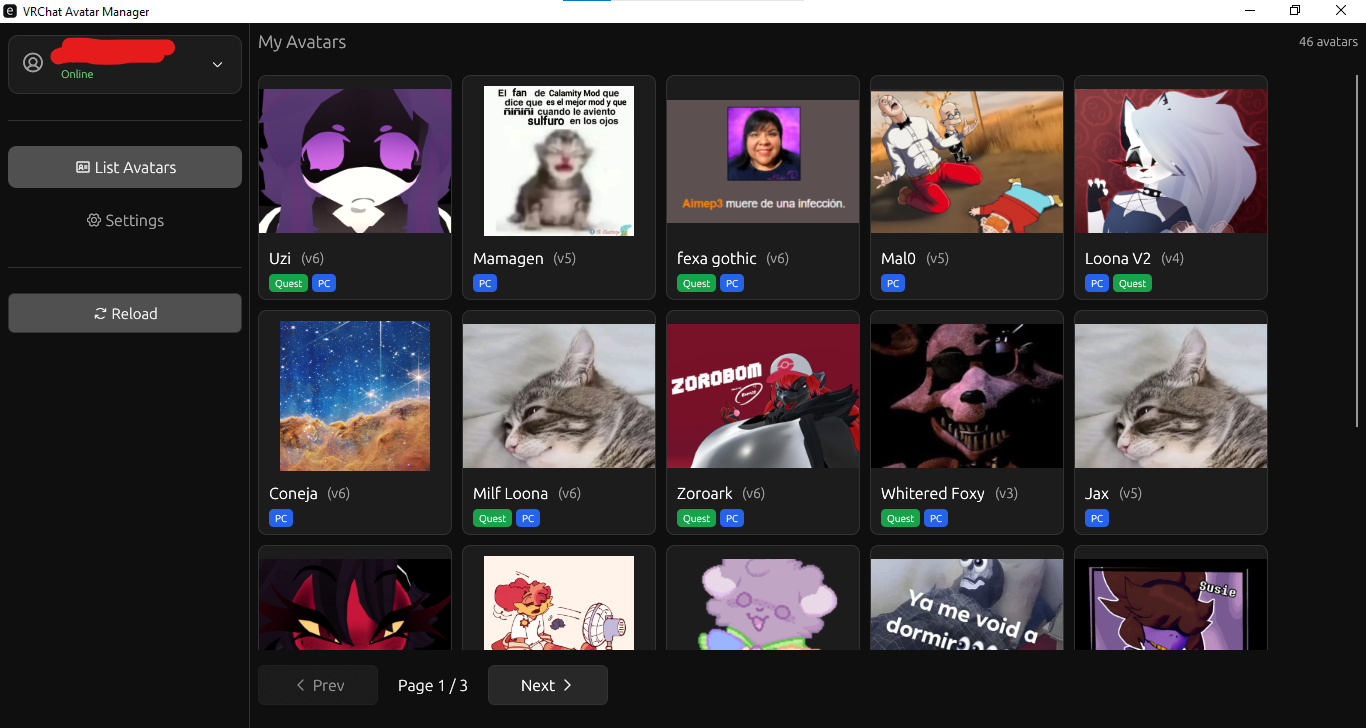Click the avatar list vertical scrollbar
The image size is (1366, 728).
click(x=1357, y=250)
